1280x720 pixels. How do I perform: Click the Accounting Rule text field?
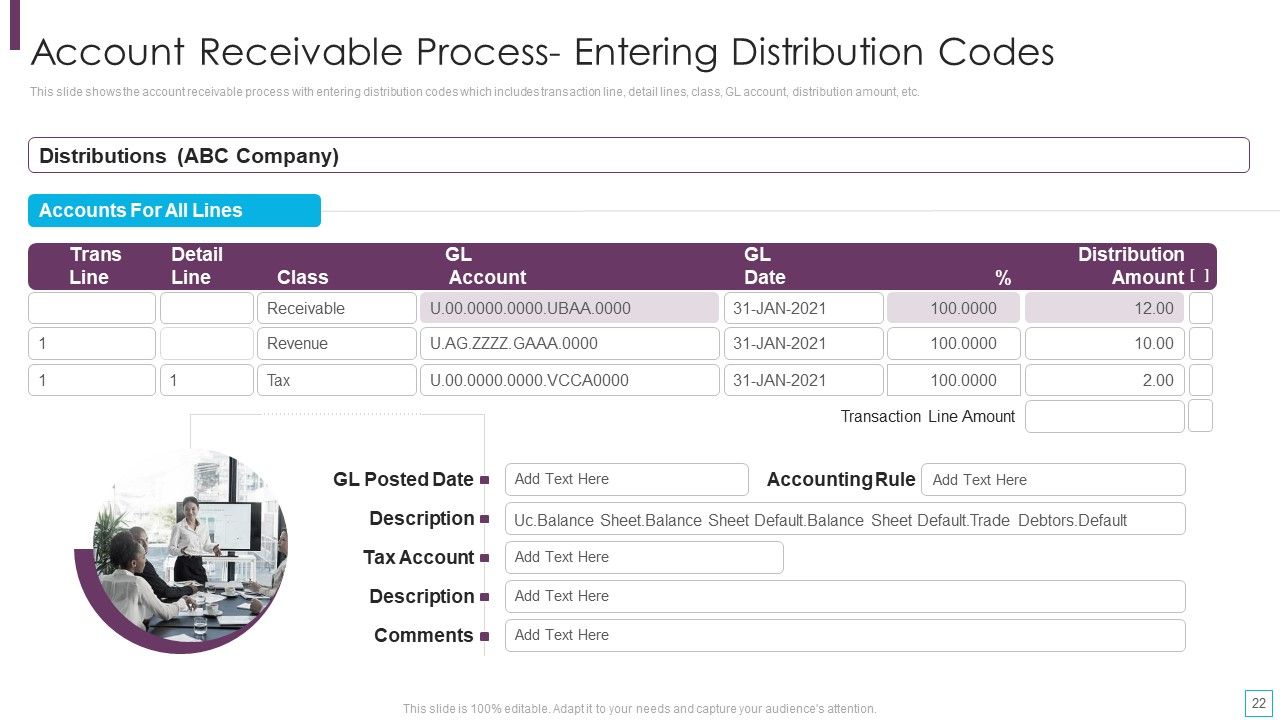1053,479
